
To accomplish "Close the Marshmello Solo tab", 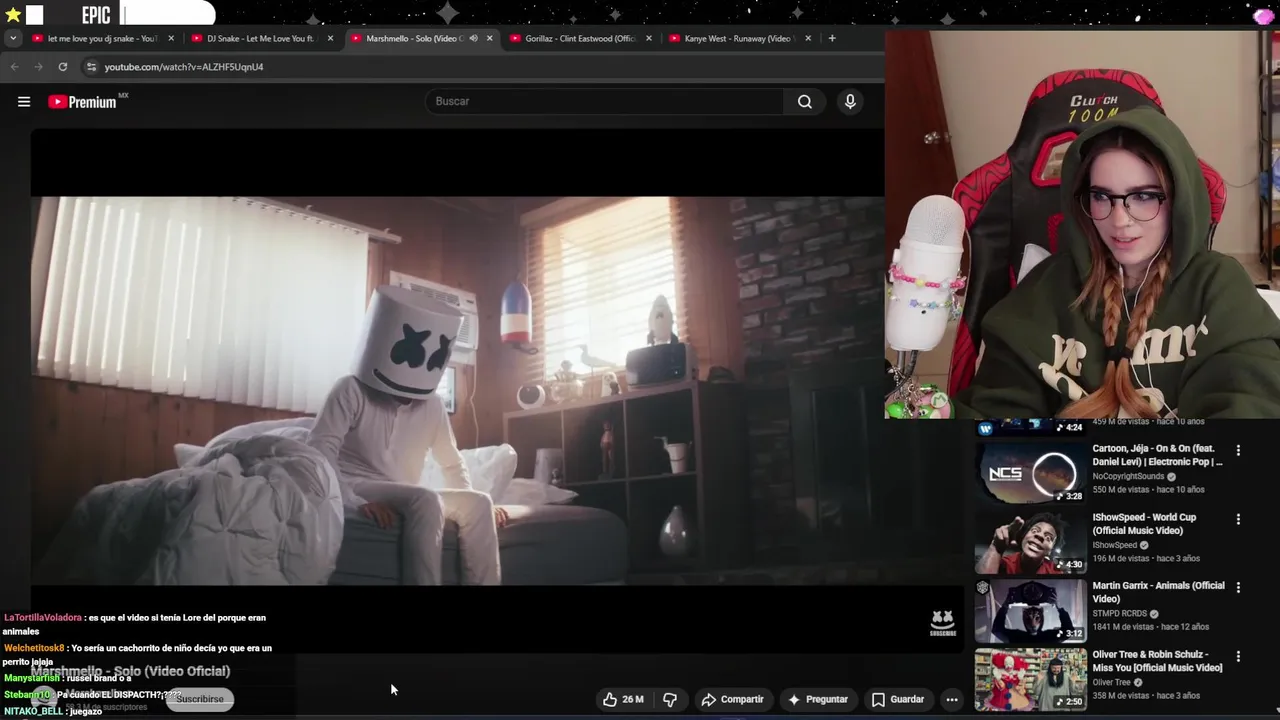I will coord(489,38).
